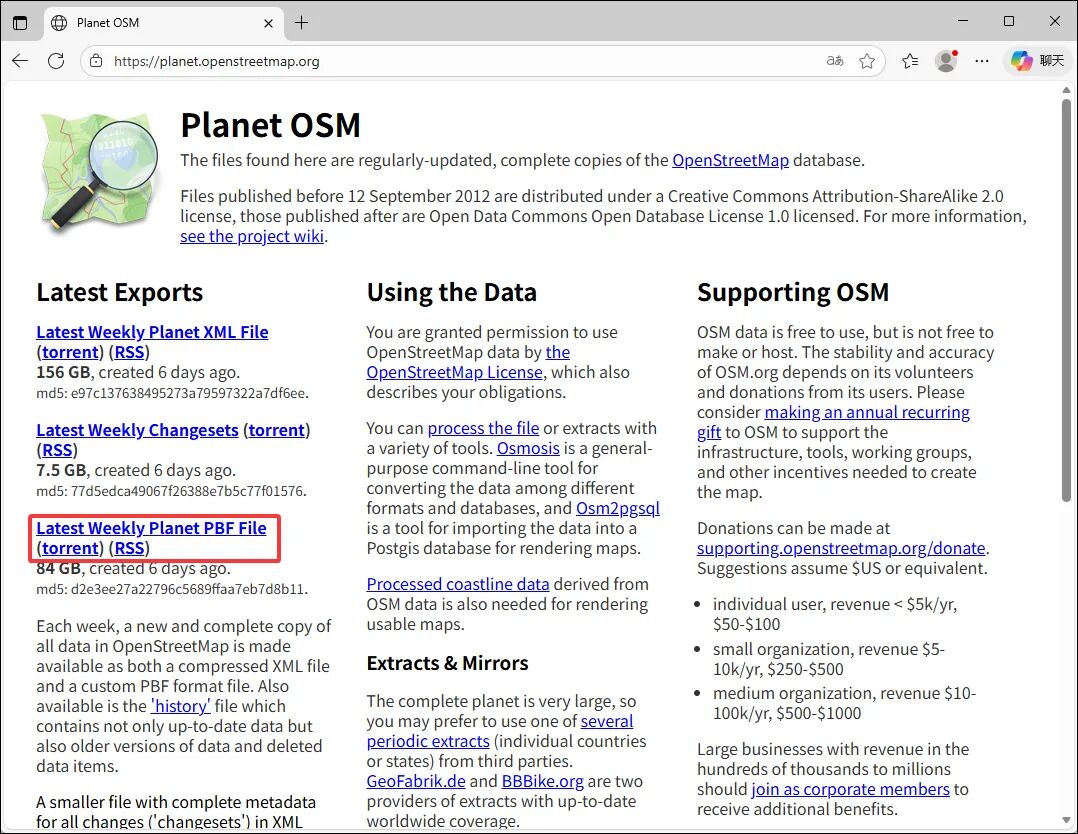Open the browser profile avatar
1078x834 pixels.
[x=946, y=61]
